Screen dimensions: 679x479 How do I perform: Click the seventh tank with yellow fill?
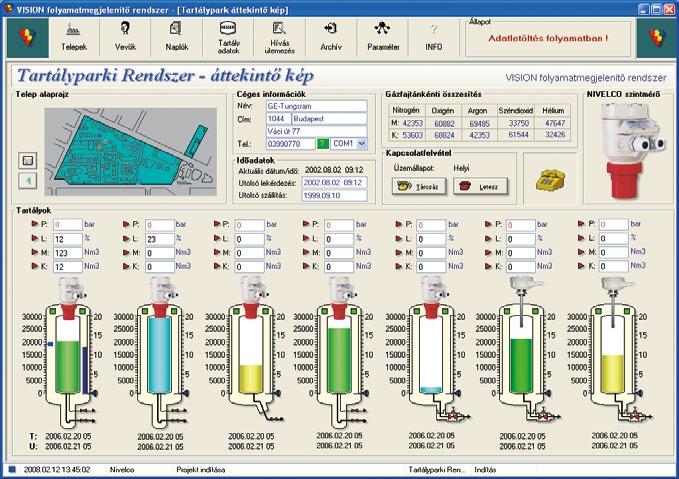click(613, 355)
